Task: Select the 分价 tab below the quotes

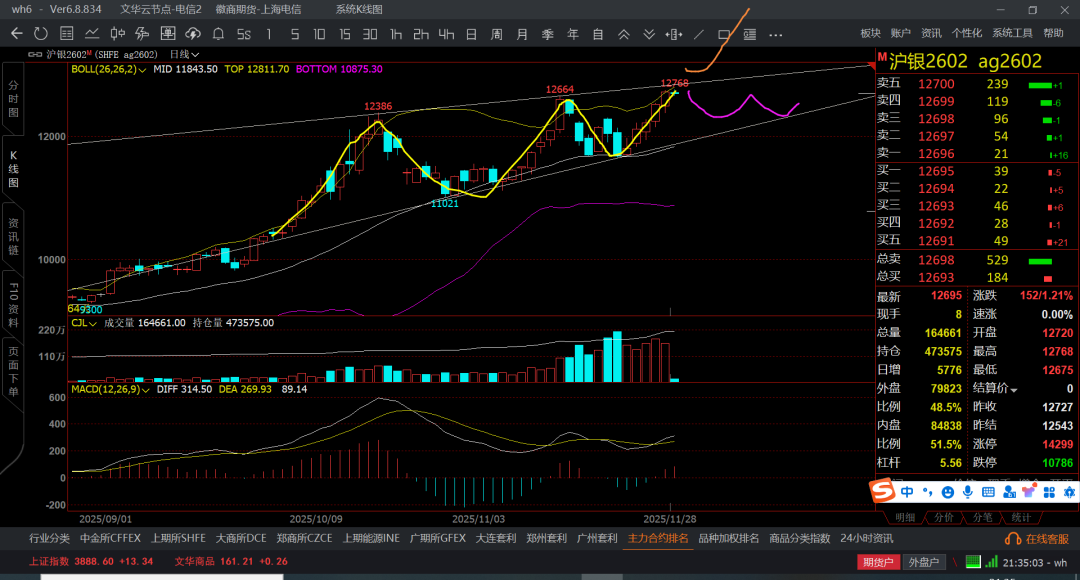Action: pyautogui.click(x=943, y=517)
